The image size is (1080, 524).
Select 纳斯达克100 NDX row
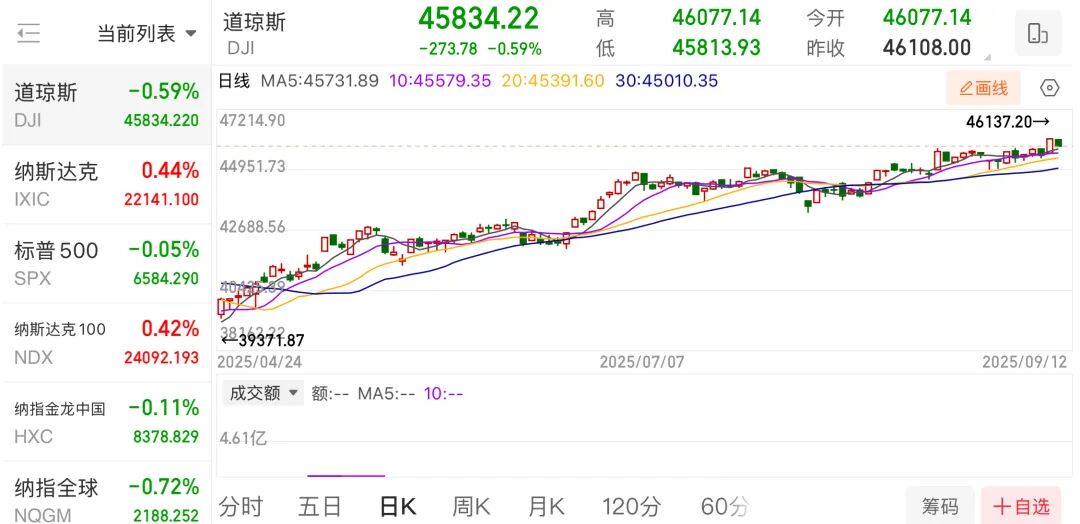tap(106, 343)
